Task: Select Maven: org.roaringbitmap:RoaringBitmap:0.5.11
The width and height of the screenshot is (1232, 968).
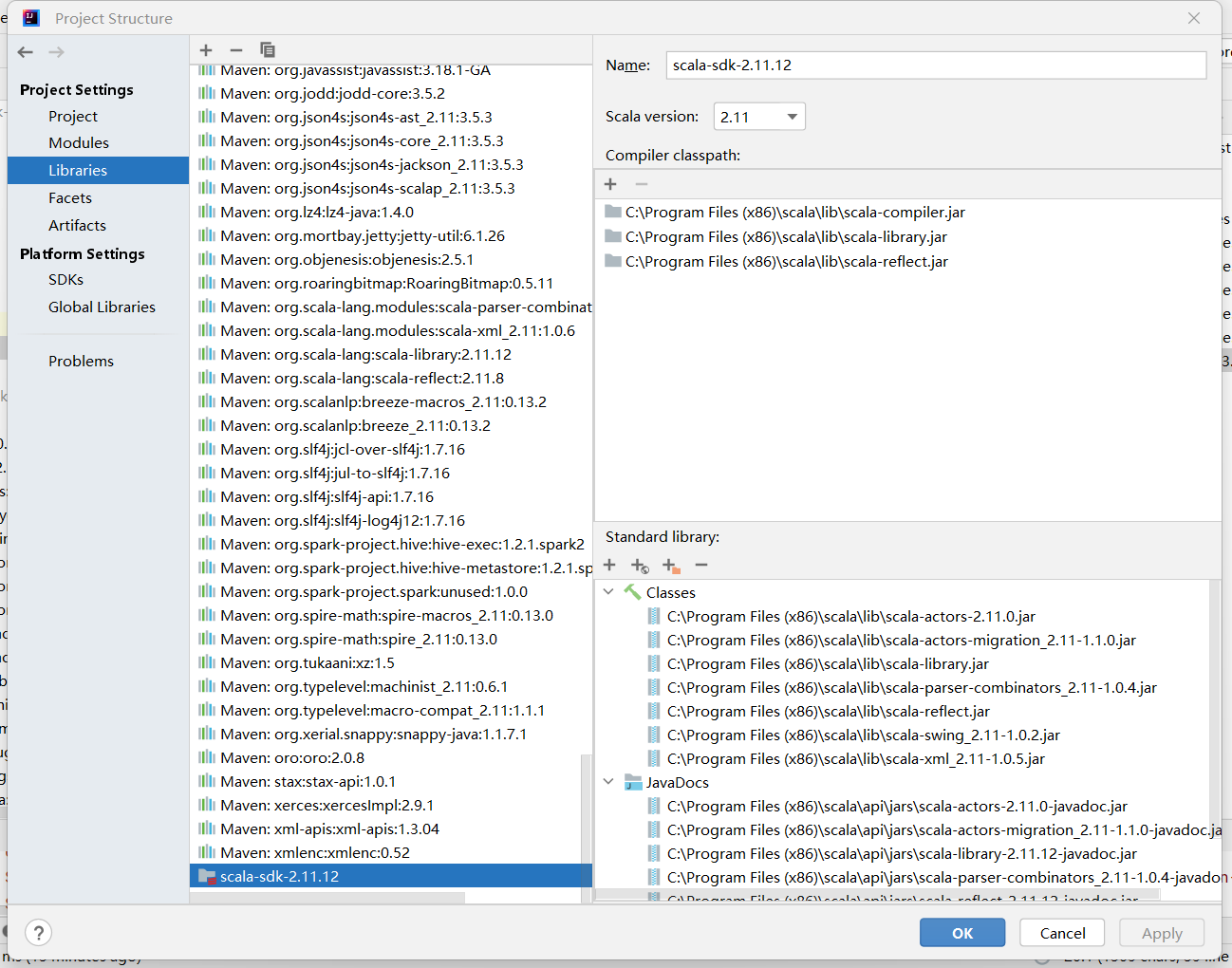Action: (391, 283)
